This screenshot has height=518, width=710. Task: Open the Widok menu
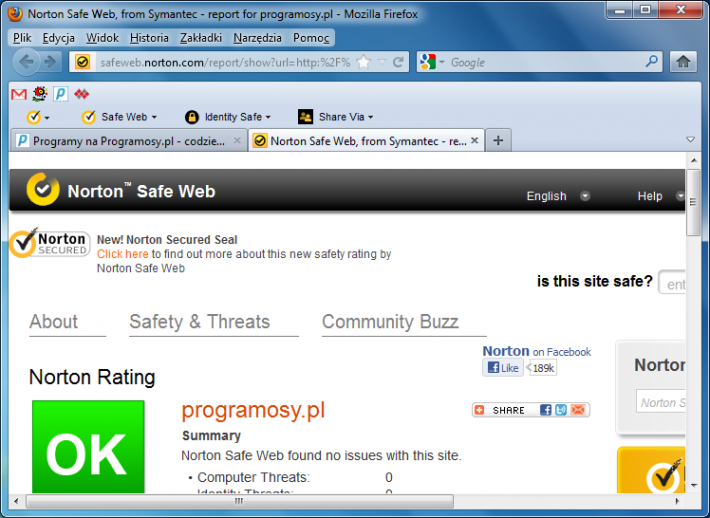102,38
